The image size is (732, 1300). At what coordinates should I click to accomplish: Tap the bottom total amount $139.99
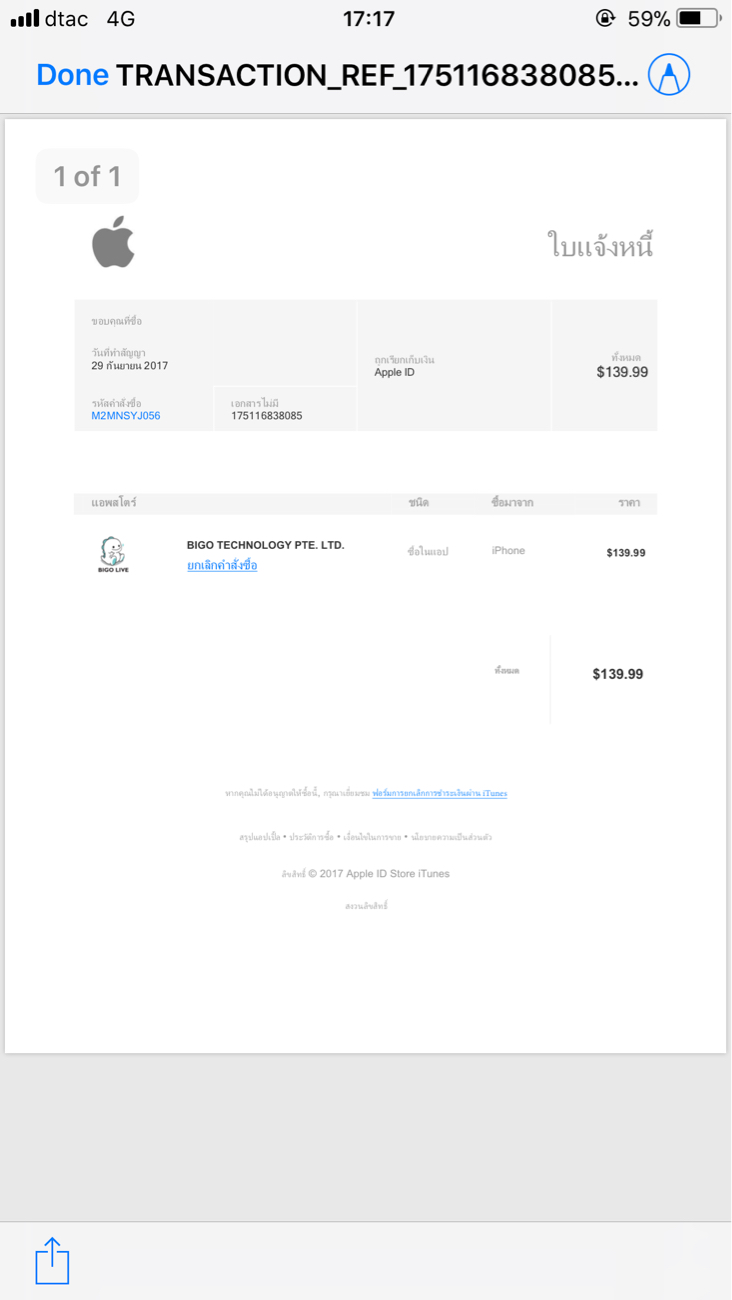click(x=617, y=674)
